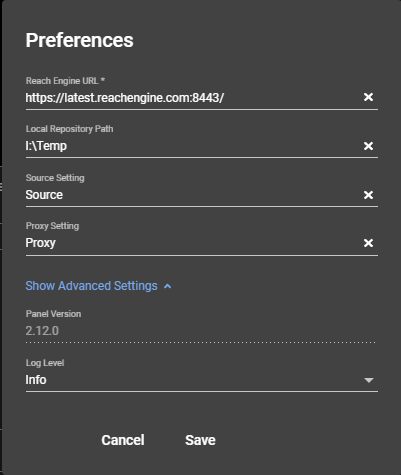Collapse Show Advanced Settings section
The image size is (401, 475).
[98, 286]
